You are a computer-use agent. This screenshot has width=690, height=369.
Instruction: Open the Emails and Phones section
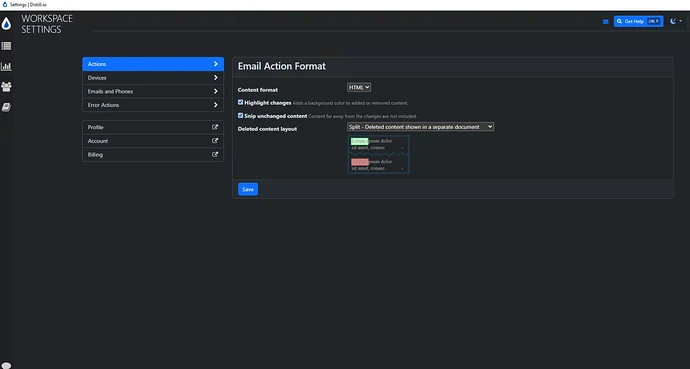153,91
